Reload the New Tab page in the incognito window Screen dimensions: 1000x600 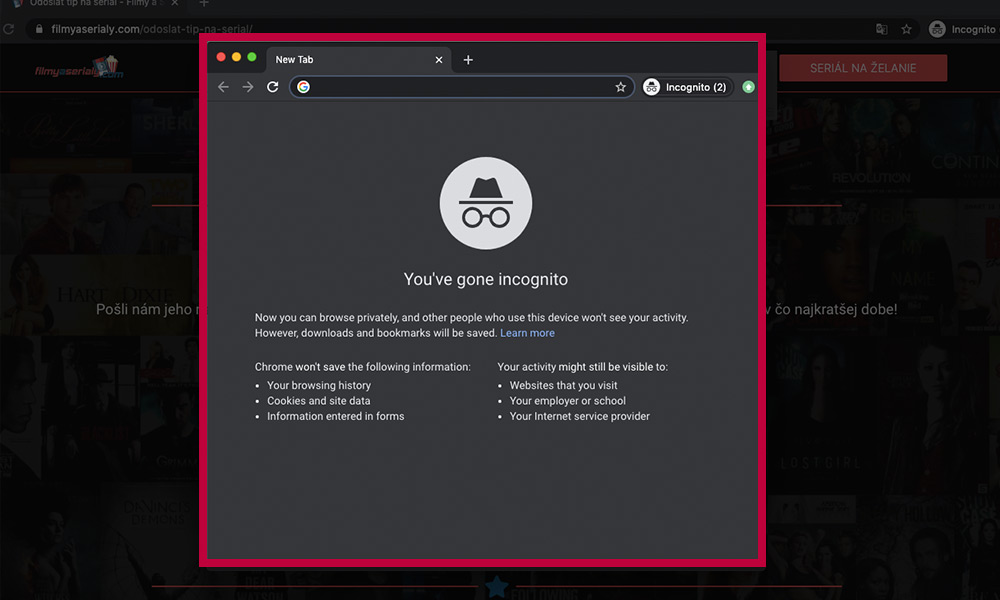tap(272, 87)
